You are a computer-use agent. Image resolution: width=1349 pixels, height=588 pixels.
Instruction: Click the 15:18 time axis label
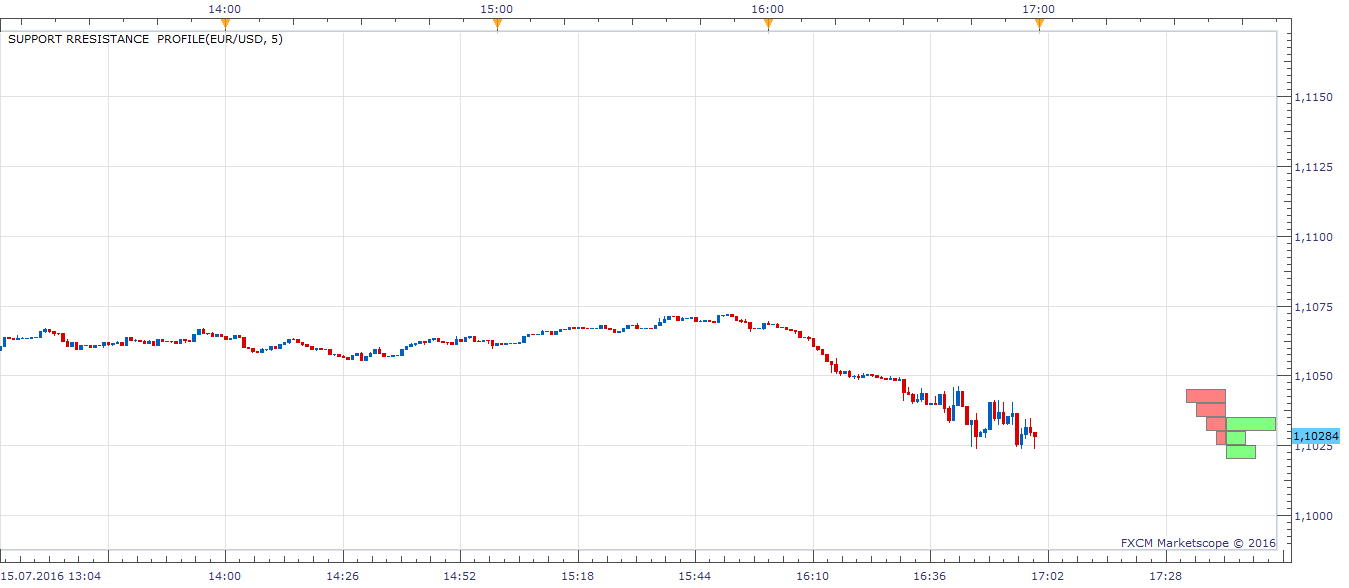(577, 576)
